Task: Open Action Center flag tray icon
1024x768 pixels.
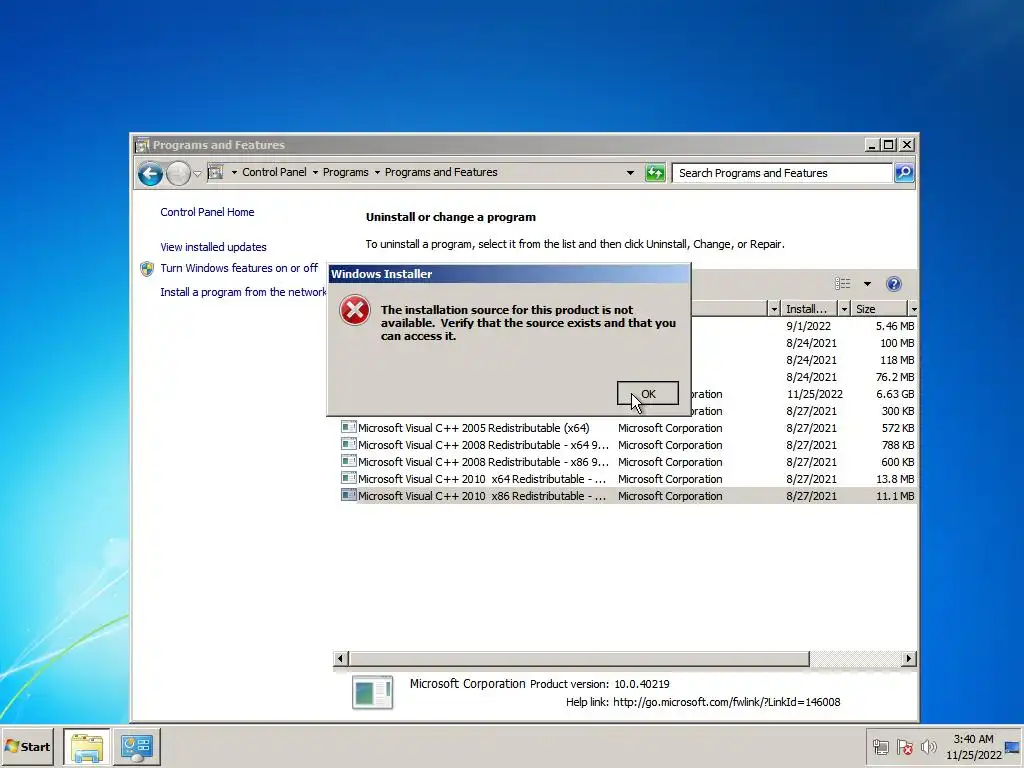Action: tap(904, 747)
